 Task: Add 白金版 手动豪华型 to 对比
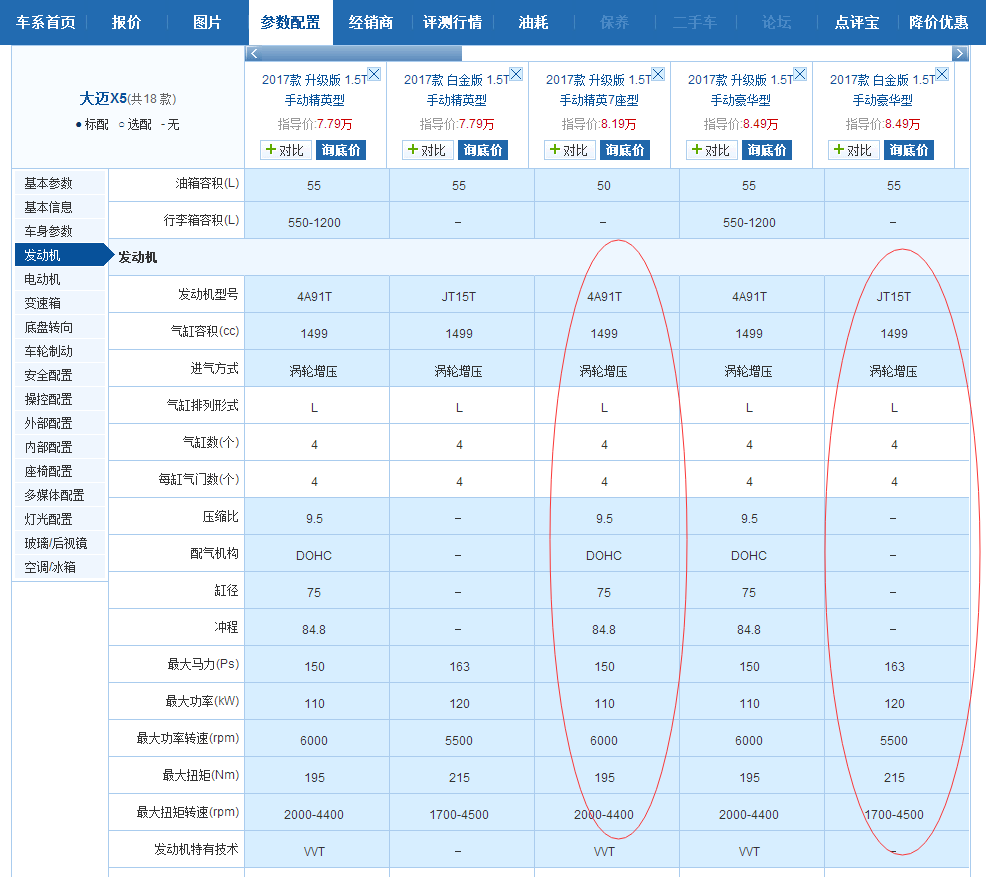point(854,150)
